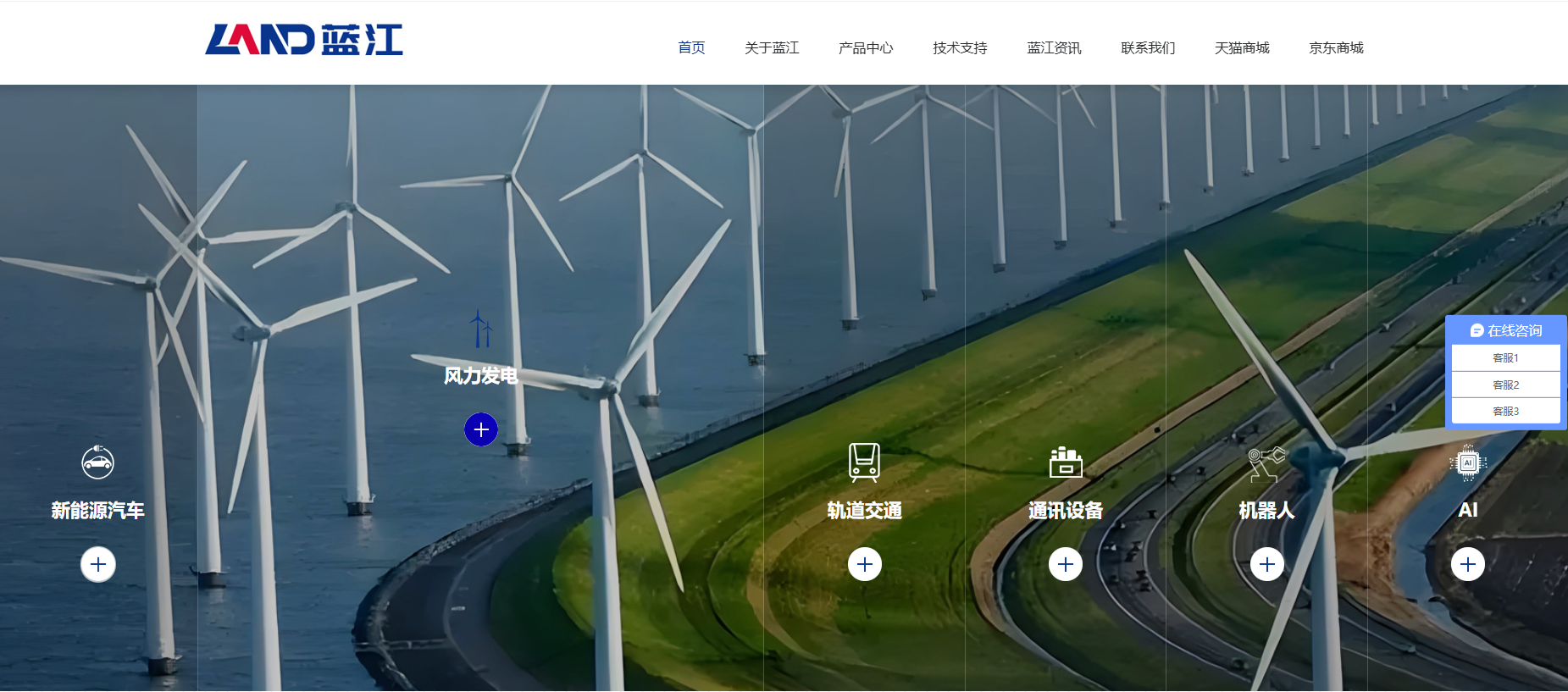Select the wind turbine icon above 风力发电
The height and width of the screenshot is (692, 1568).
pyautogui.click(x=481, y=329)
